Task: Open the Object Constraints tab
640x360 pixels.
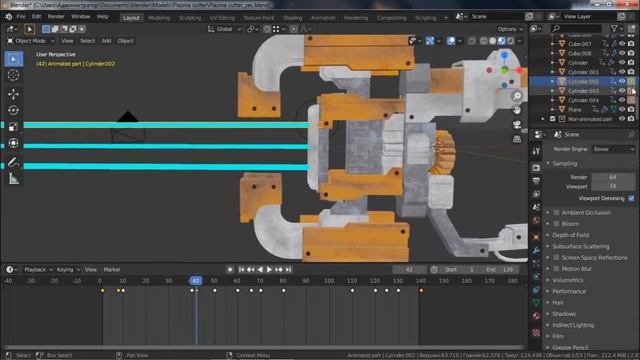Action: coord(536,290)
